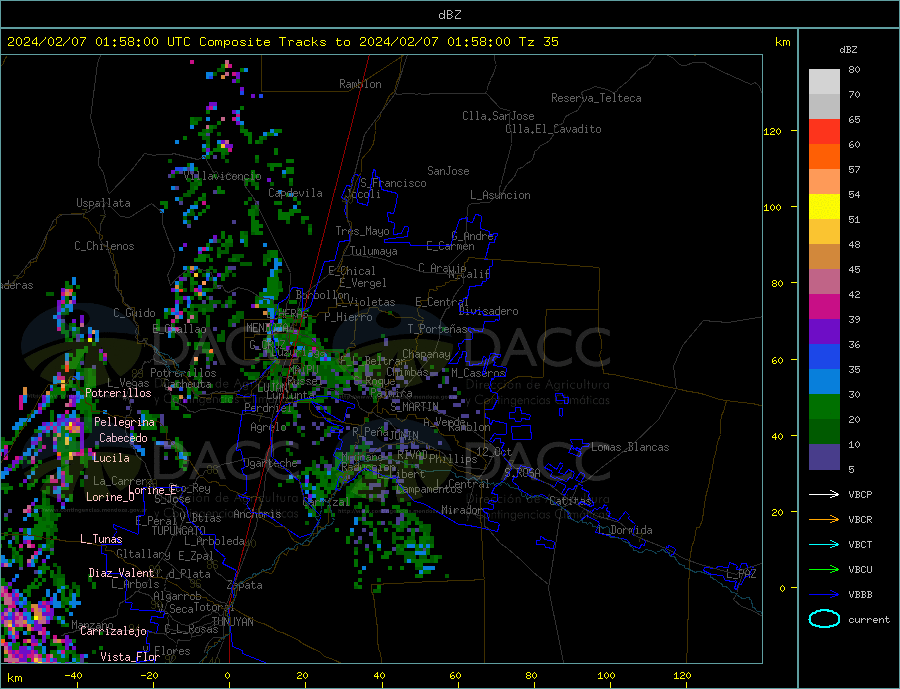
Task: Click the Reserva_Telteca place label
Action: point(596,98)
